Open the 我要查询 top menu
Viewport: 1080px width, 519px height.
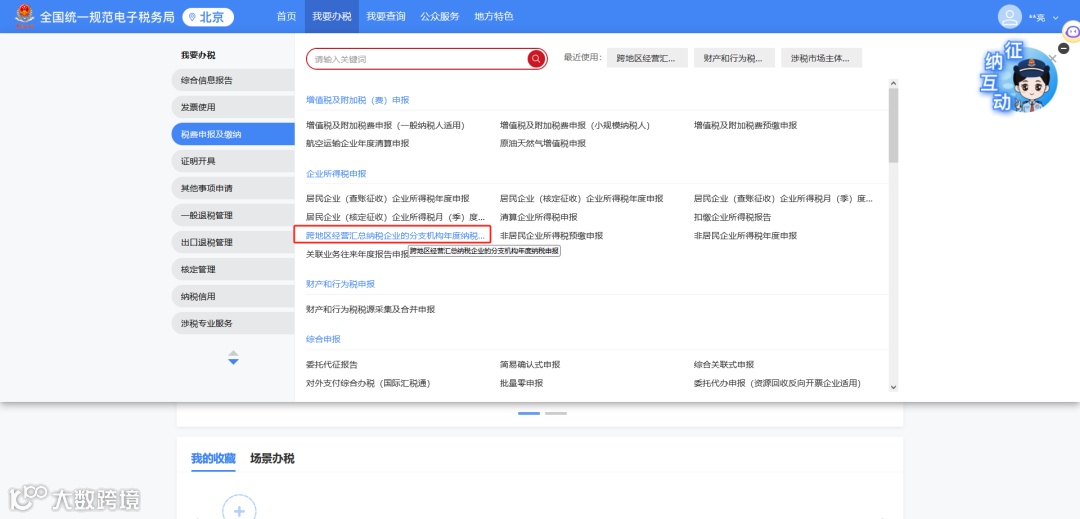pos(386,17)
